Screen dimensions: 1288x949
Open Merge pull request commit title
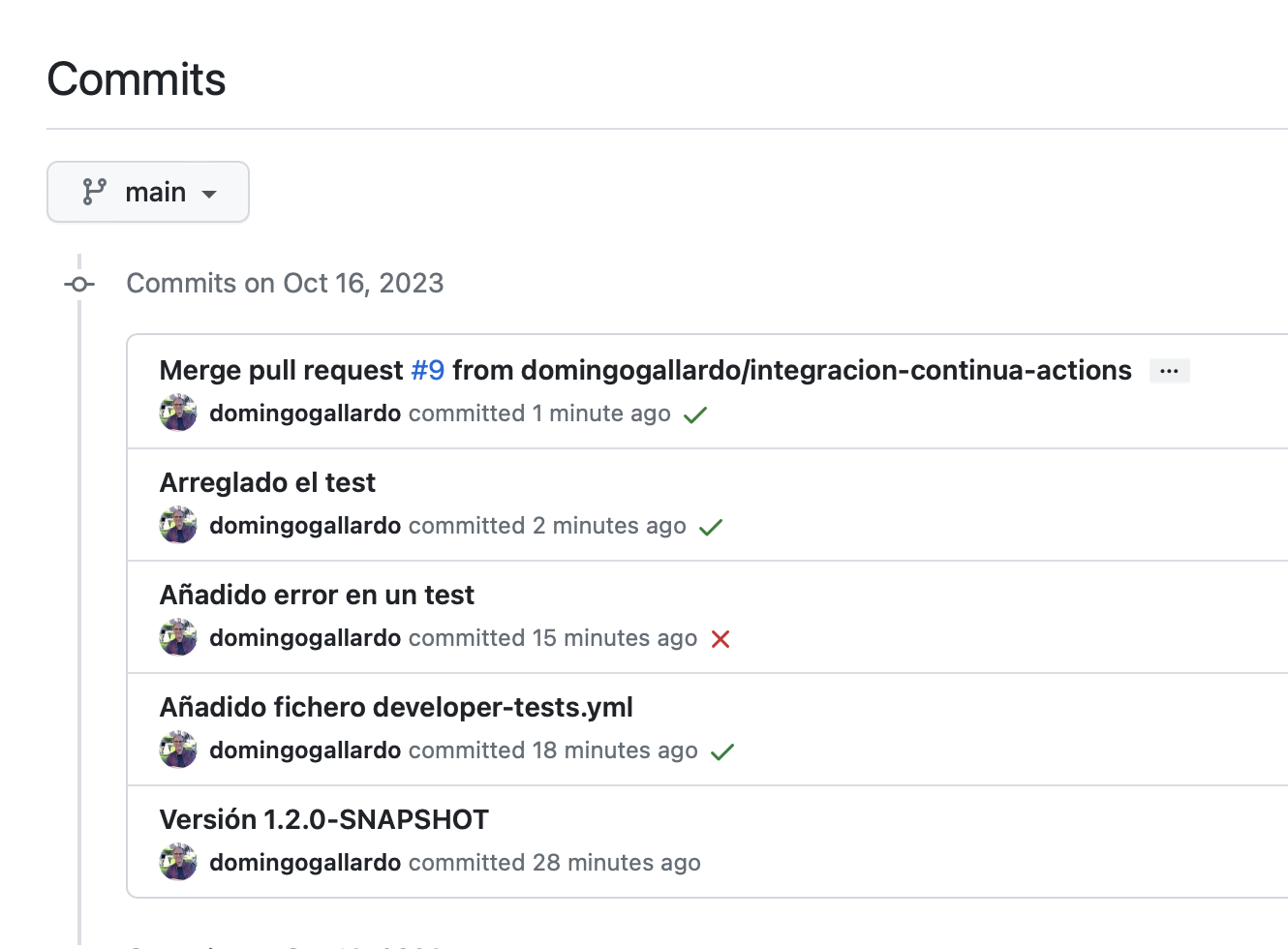[x=281, y=370]
